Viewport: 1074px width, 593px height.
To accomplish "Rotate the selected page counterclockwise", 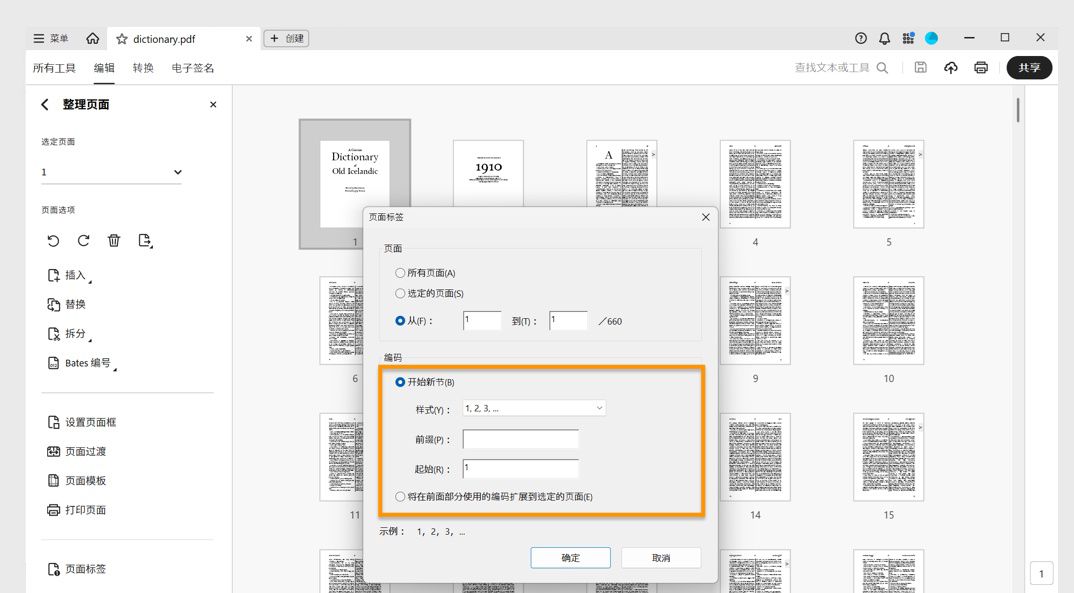I will pos(53,240).
